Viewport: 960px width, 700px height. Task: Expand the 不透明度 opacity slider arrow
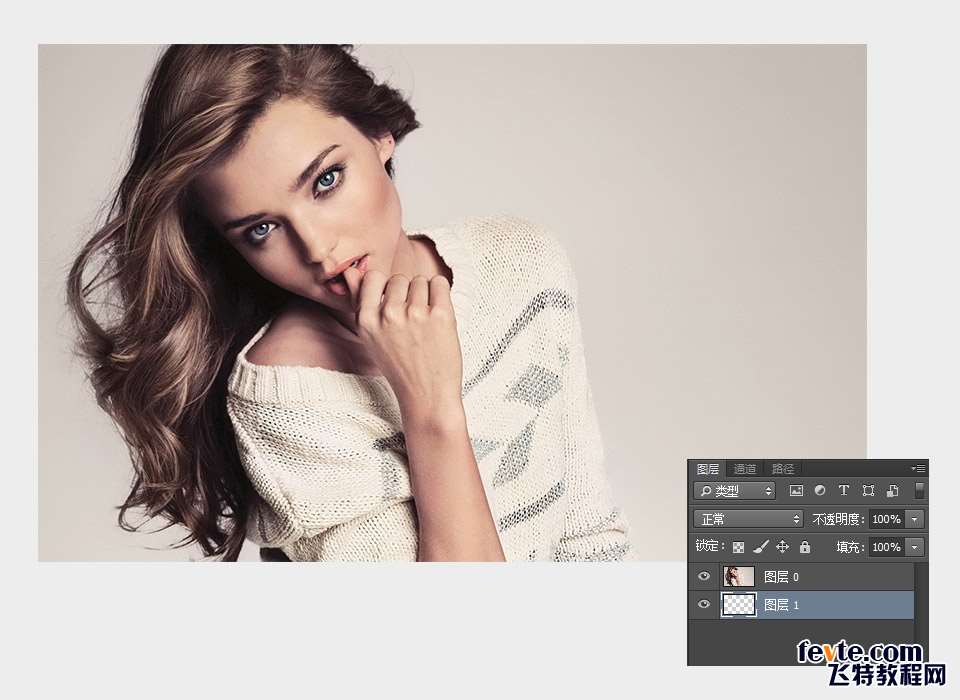[x=915, y=519]
